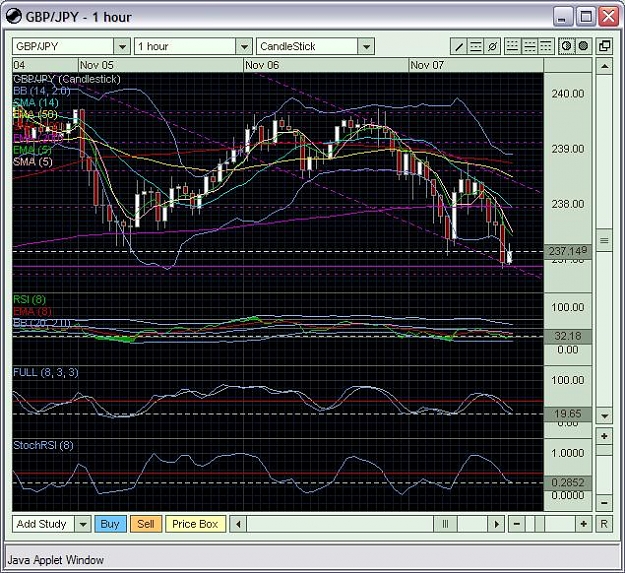
Task: Click the horizontal zoom minus button
Action: [x=517, y=524]
